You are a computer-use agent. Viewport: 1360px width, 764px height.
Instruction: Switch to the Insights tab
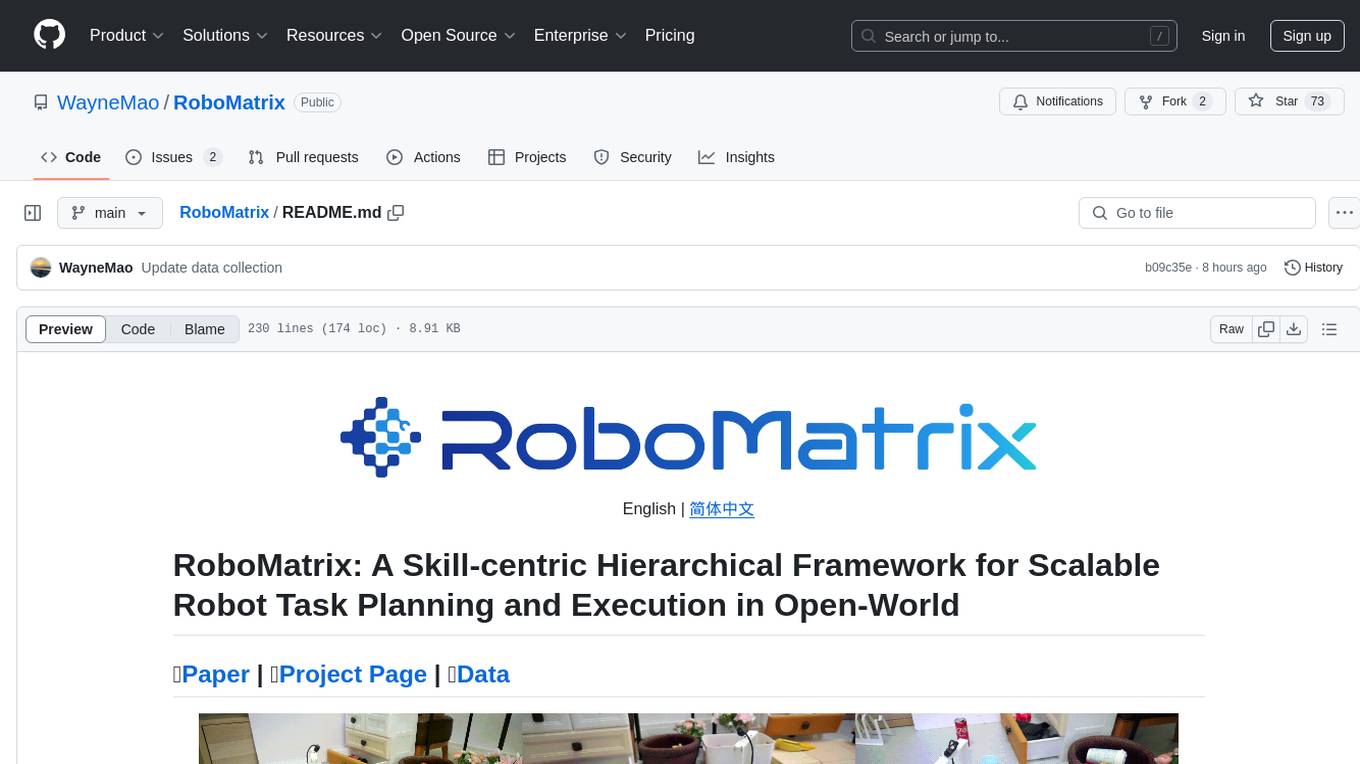pyautogui.click(x=737, y=157)
